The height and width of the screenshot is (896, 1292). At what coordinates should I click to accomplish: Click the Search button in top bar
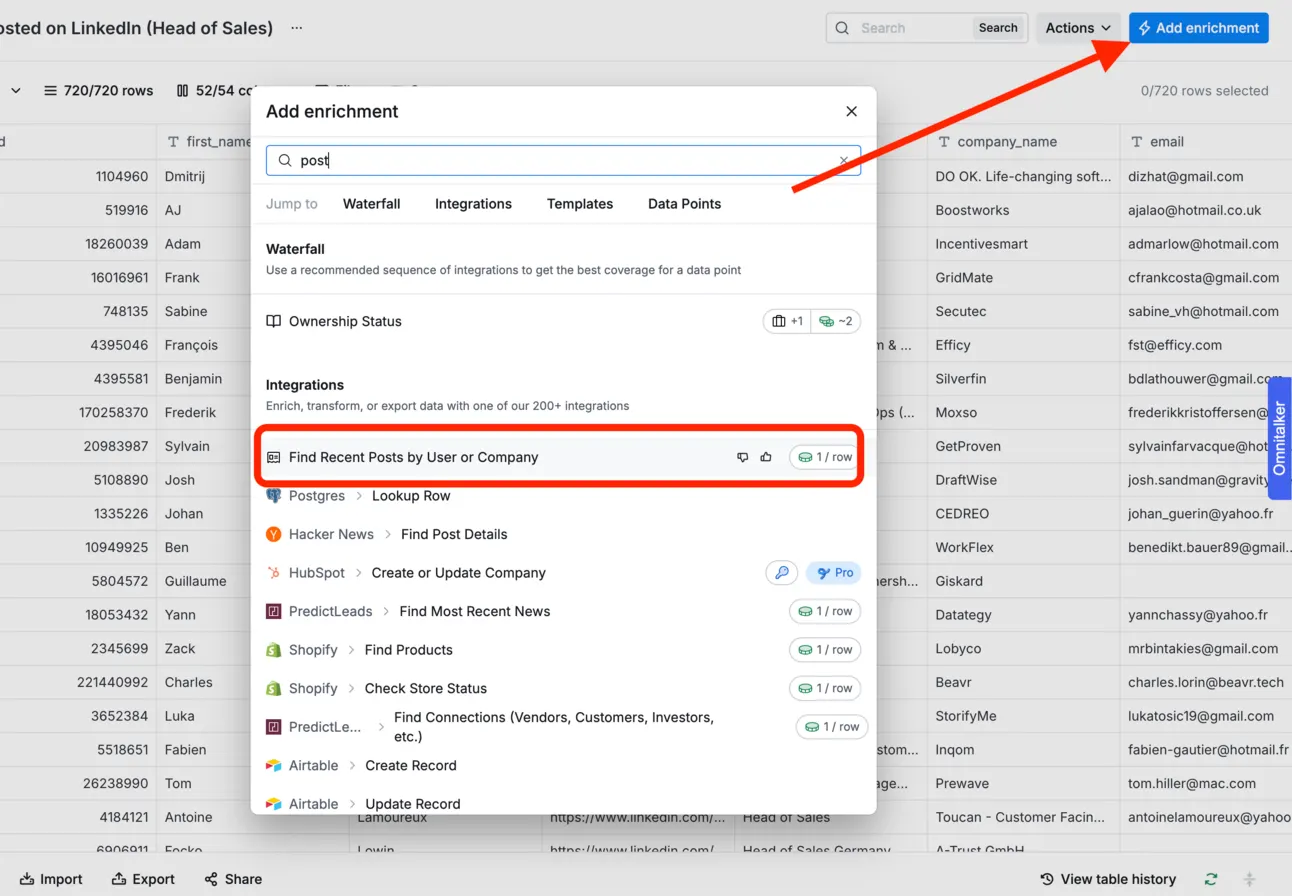[997, 28]
